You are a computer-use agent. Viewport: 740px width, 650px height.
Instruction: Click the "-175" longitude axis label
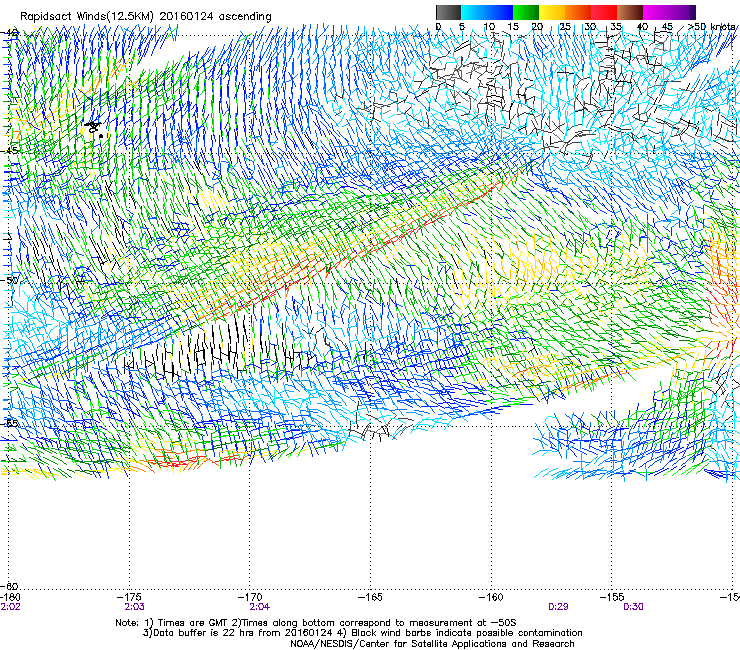(129, 597)
